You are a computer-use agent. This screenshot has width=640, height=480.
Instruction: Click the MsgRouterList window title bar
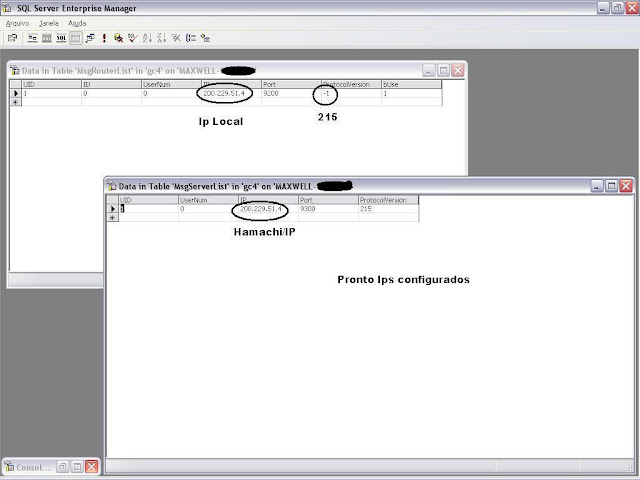point(237,71)
